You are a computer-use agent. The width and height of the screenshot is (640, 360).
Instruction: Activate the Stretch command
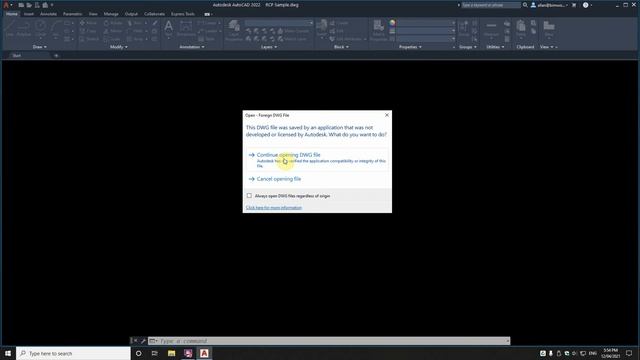pos(89,39)
